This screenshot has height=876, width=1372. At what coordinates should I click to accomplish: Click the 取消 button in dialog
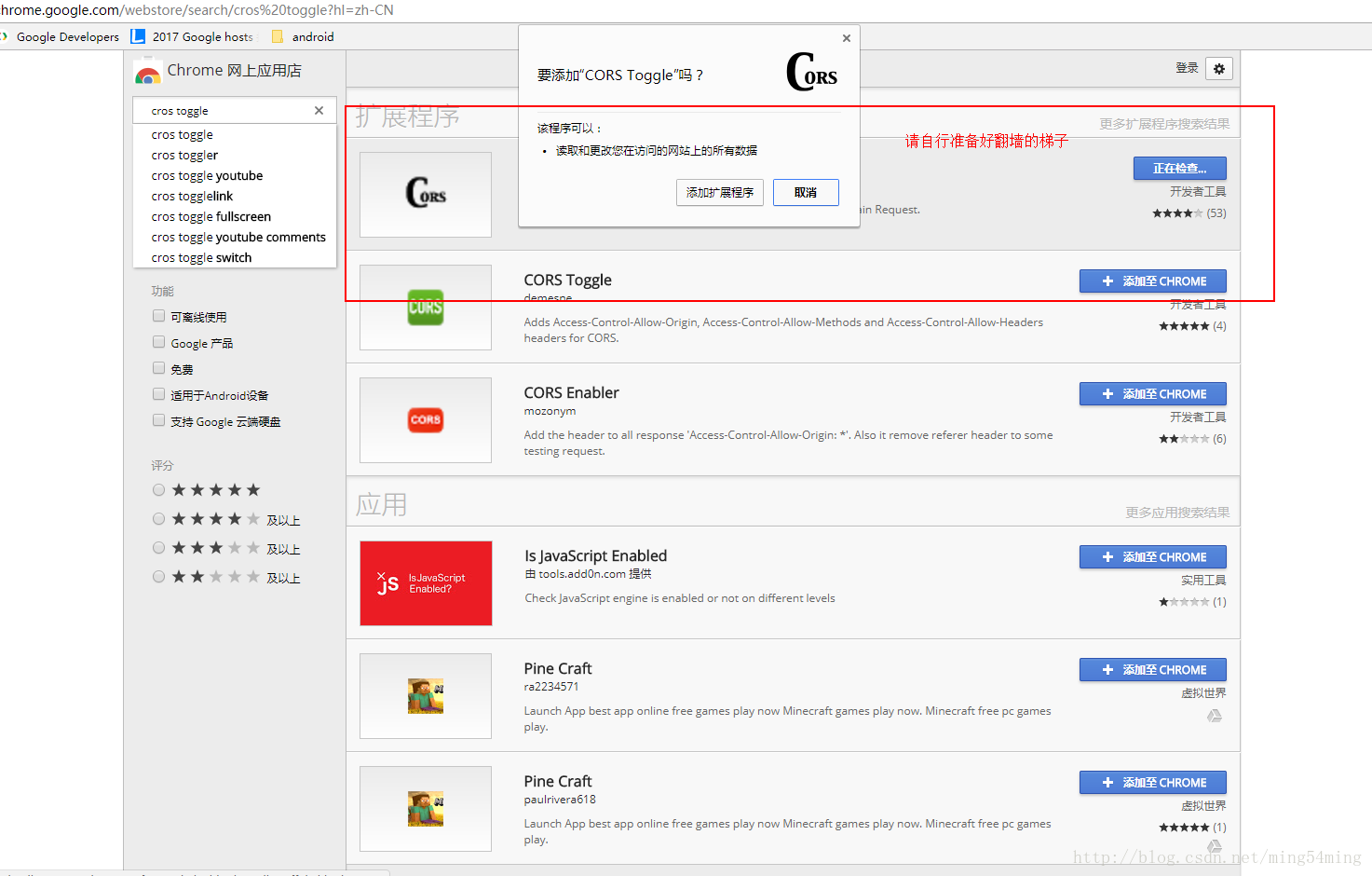click(x=806, y=192)
